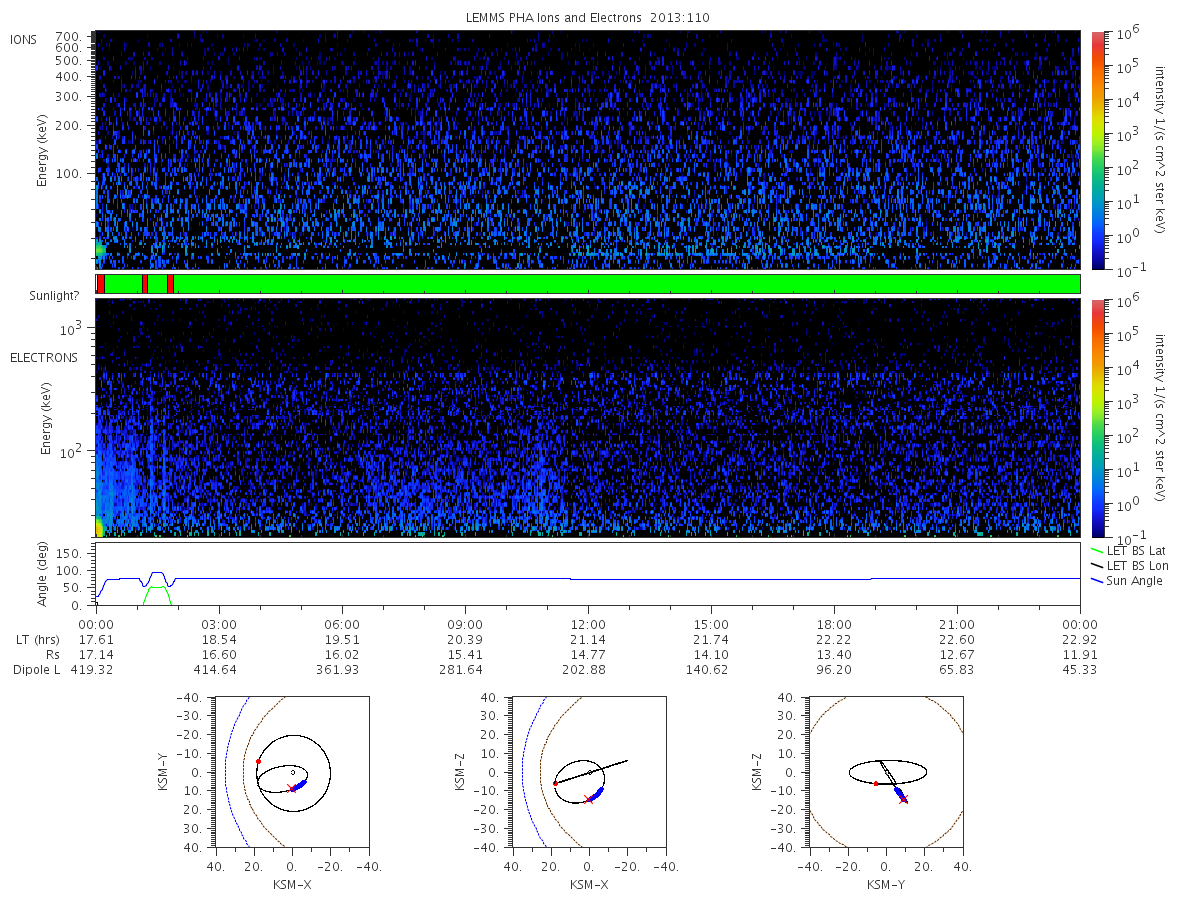Click the IONS panel label
1200x900 pixels.
click(x=25, y=40)
